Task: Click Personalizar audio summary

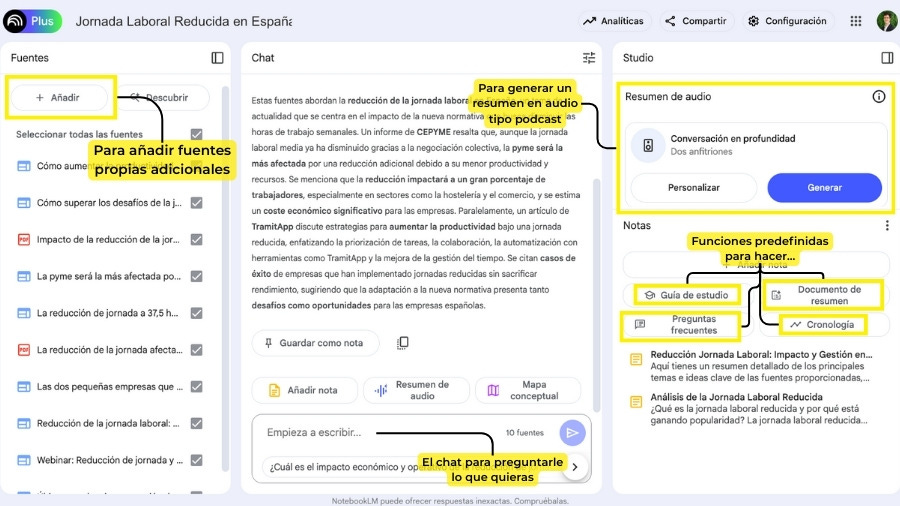Action: [x=693, y=188]
